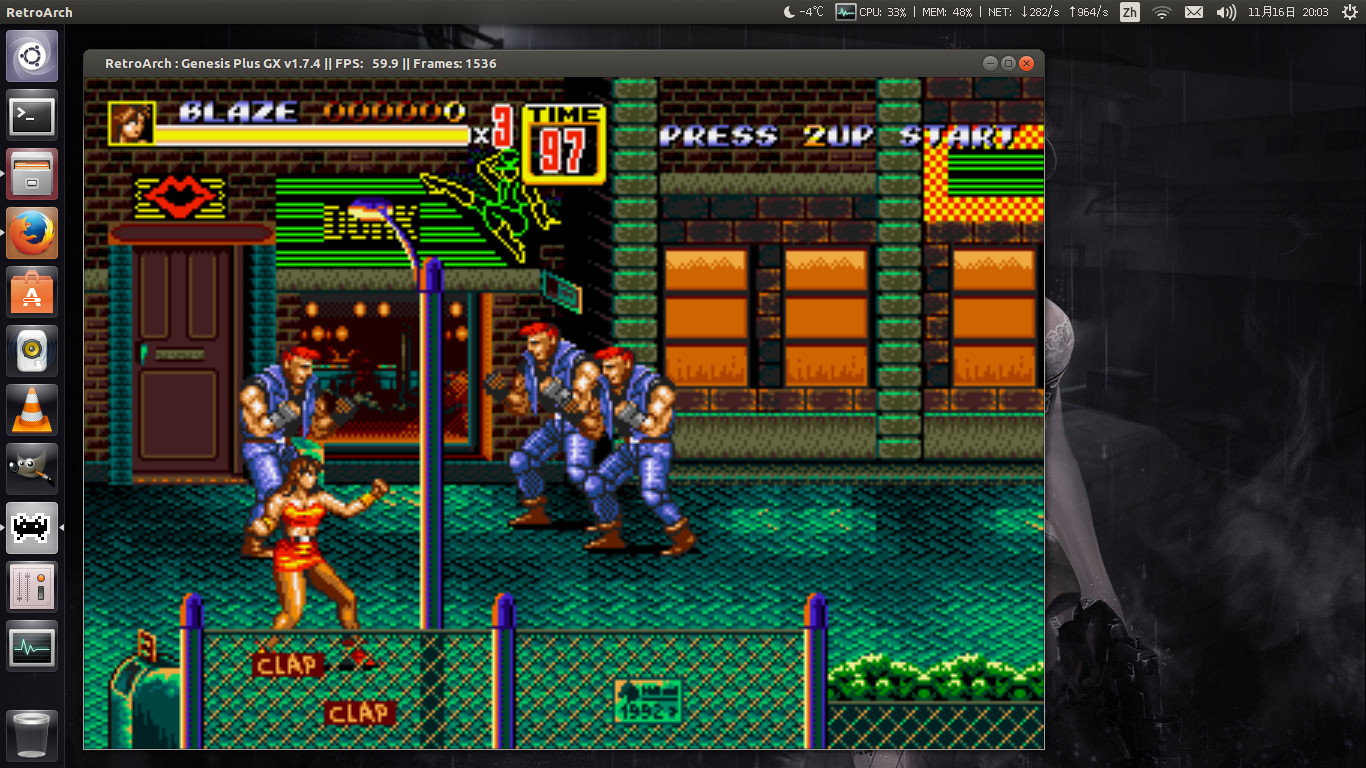The height and width of the screenshot is (768, 1366).
Task: Click the TIME 97 counter in game
Action: point(564,142)
